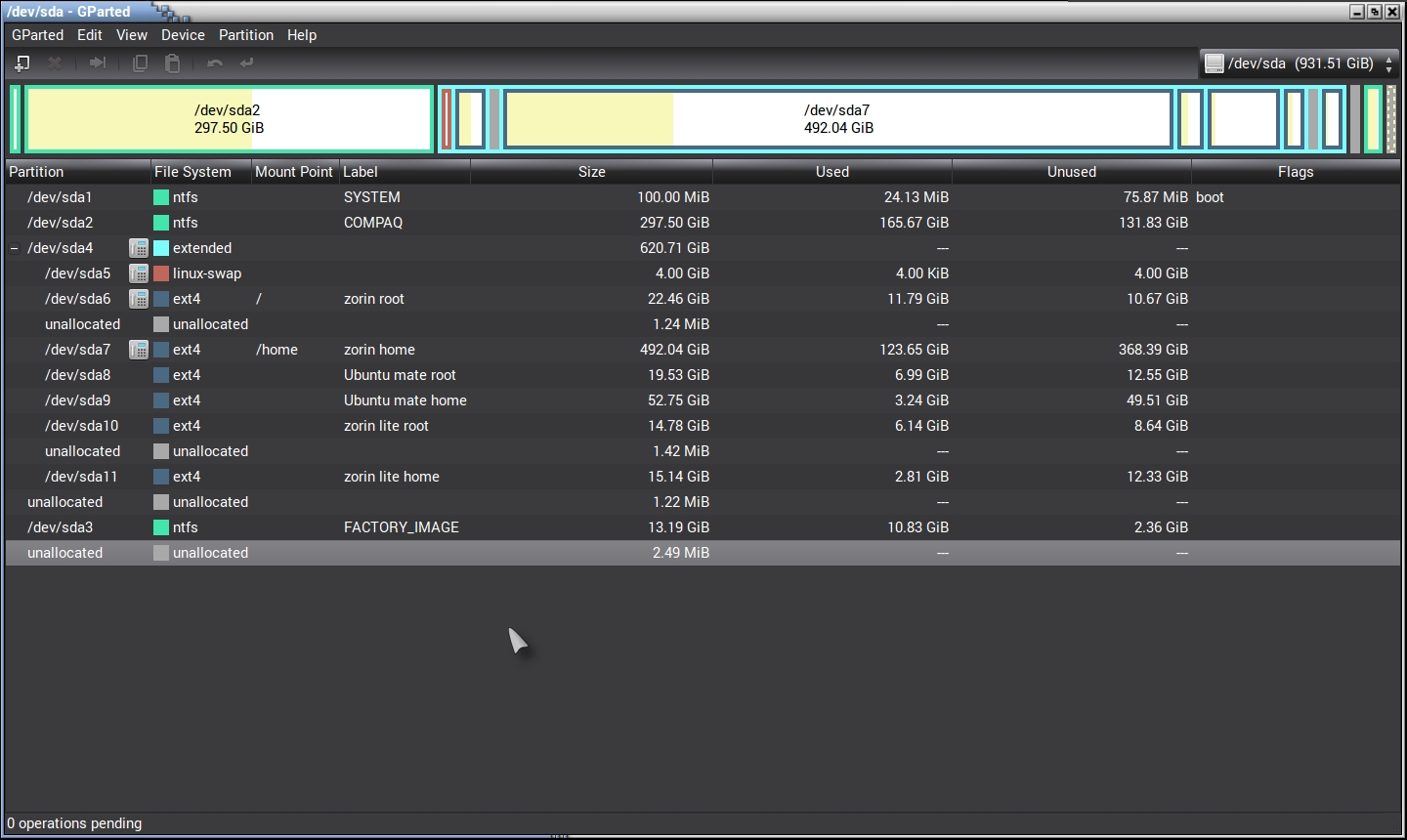Sort by the File System column header
The width and height of the screenshot is (1407, 840).
tap(192, 172)
